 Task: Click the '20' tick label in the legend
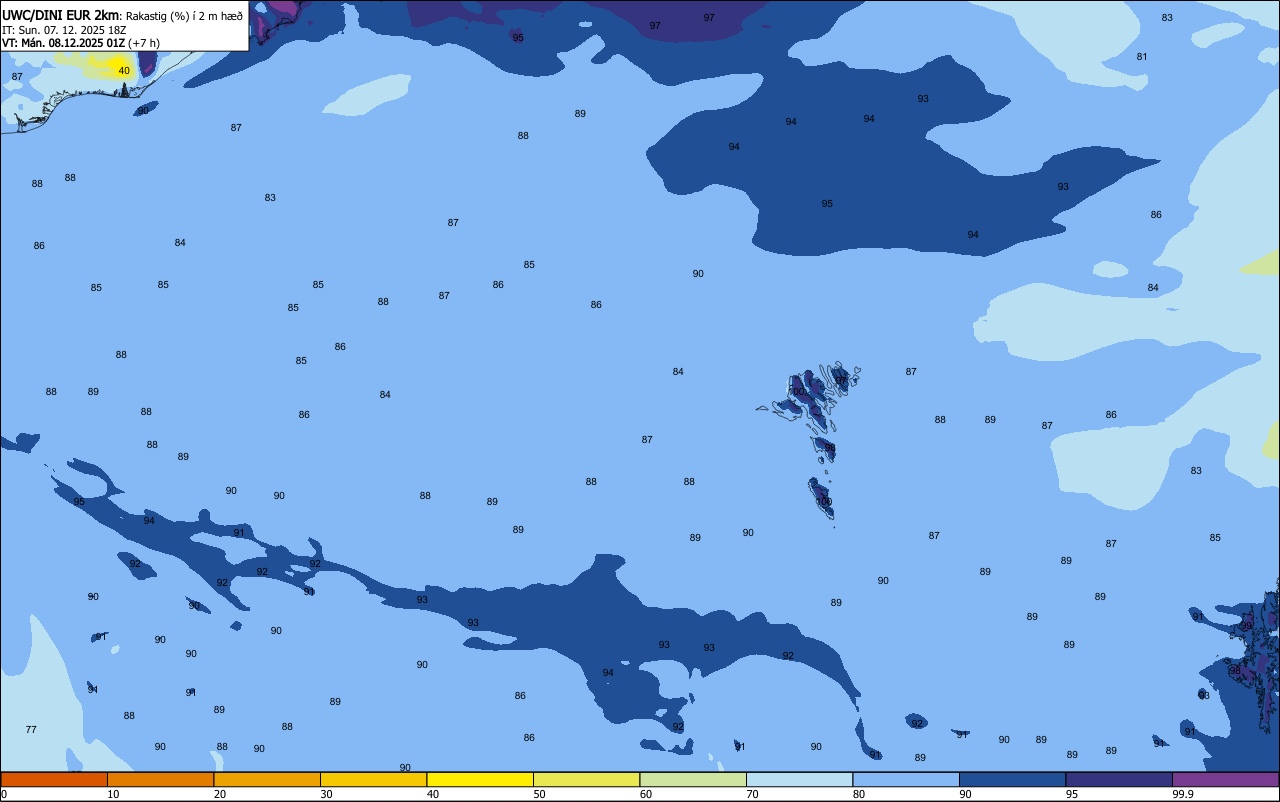220,794
